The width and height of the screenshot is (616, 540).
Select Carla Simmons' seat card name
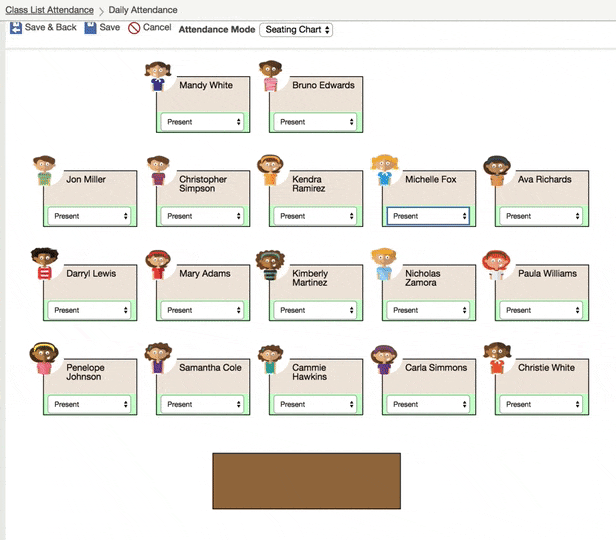click(436, 368)
